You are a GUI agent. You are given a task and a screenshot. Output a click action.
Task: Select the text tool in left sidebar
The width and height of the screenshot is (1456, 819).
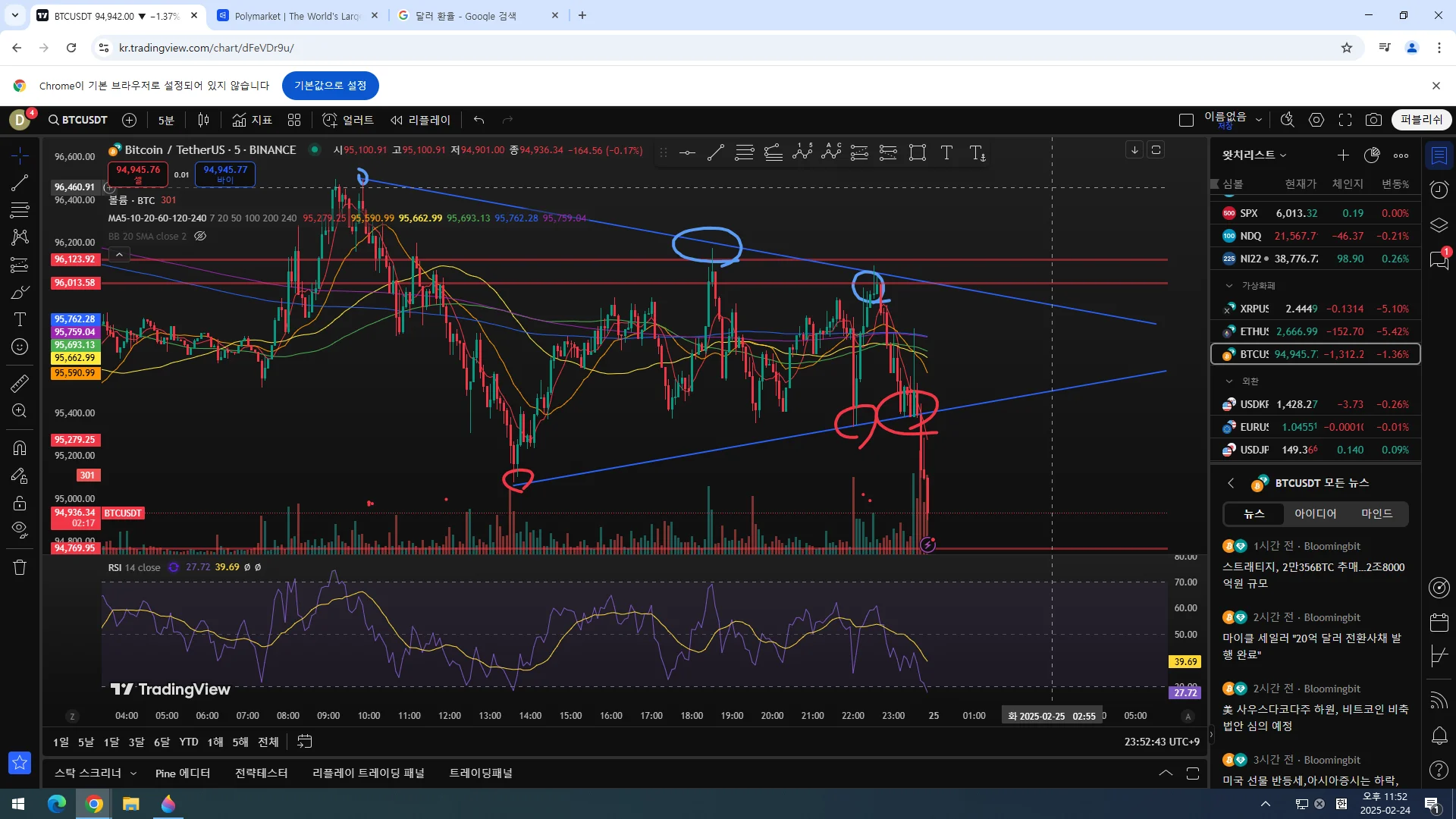pyautogui.click(x=20, y=319)
